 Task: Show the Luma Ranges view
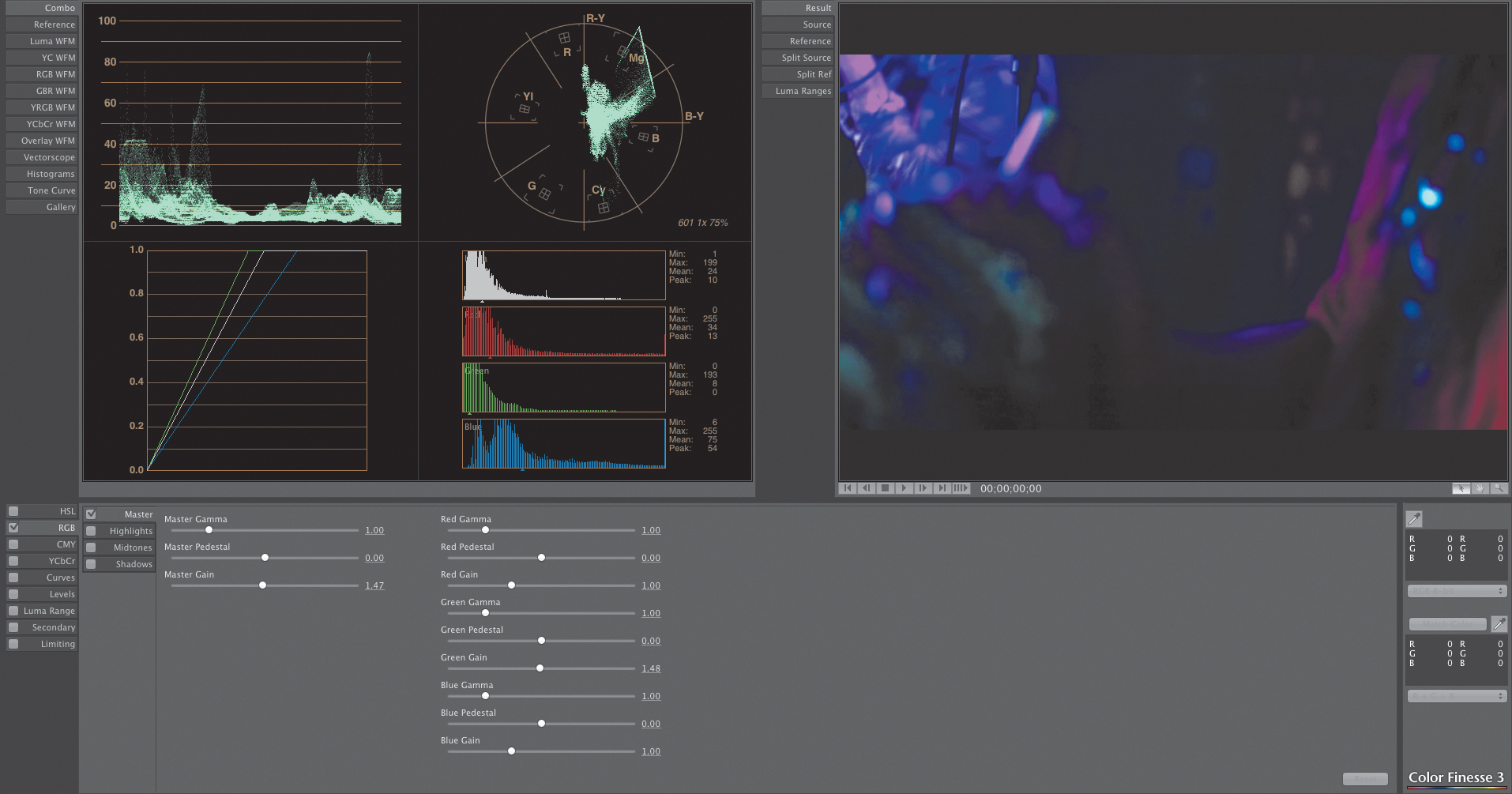pyautogui.click(x=798, y=91)
